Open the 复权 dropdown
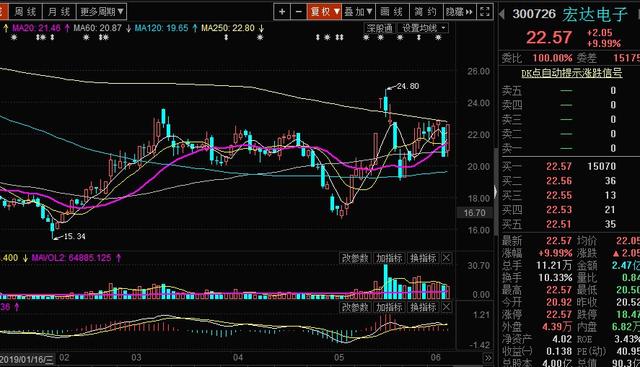 (324, 12)
